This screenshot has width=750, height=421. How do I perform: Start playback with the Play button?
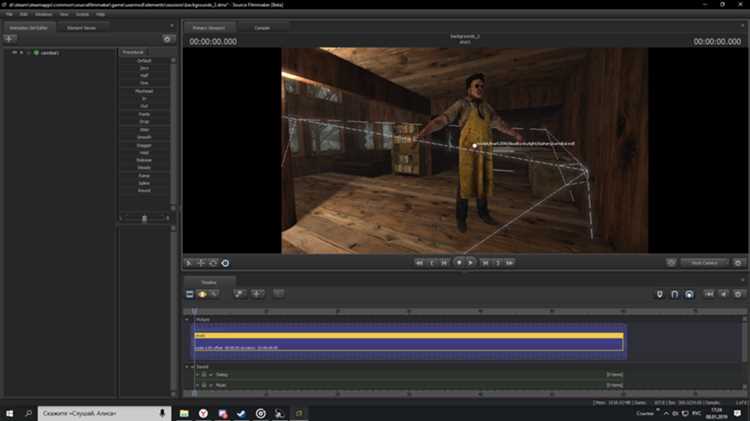(471, 262)
